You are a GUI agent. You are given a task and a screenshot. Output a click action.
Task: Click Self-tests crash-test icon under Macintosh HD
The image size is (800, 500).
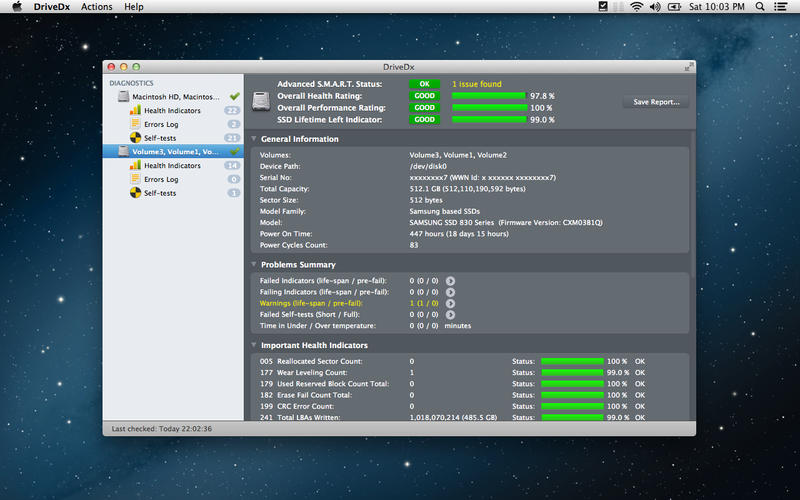[135, 138]
